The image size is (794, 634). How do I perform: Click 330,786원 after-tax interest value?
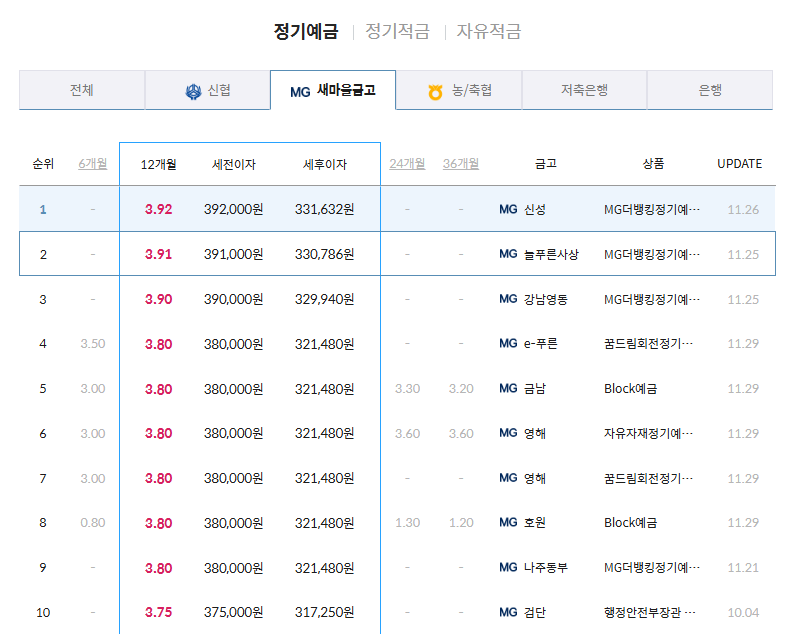pyautogui.click(x=325, y=254)
